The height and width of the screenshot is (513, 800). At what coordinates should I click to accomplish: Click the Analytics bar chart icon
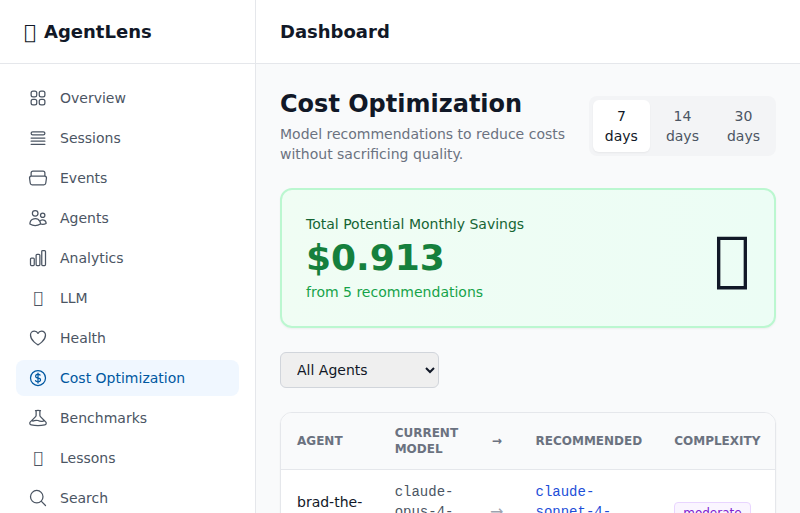pyautogui.click(x=38, y=258)
